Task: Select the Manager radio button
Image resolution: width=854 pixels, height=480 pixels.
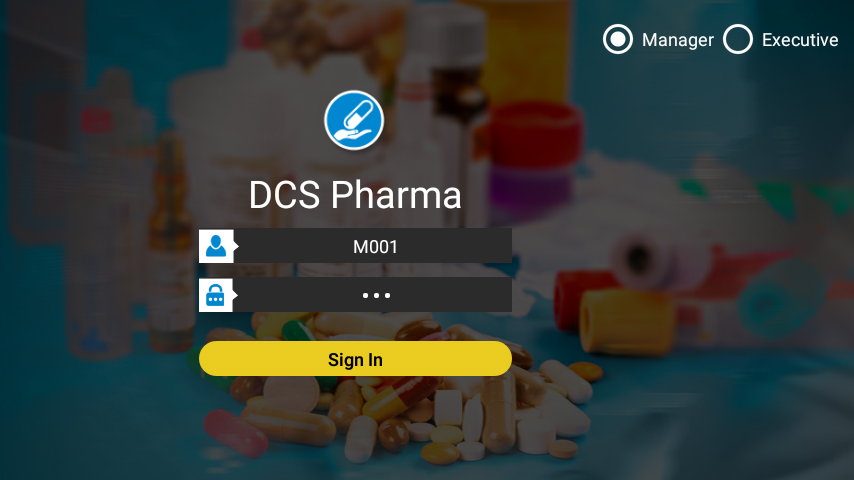Action: pos(618,39)
